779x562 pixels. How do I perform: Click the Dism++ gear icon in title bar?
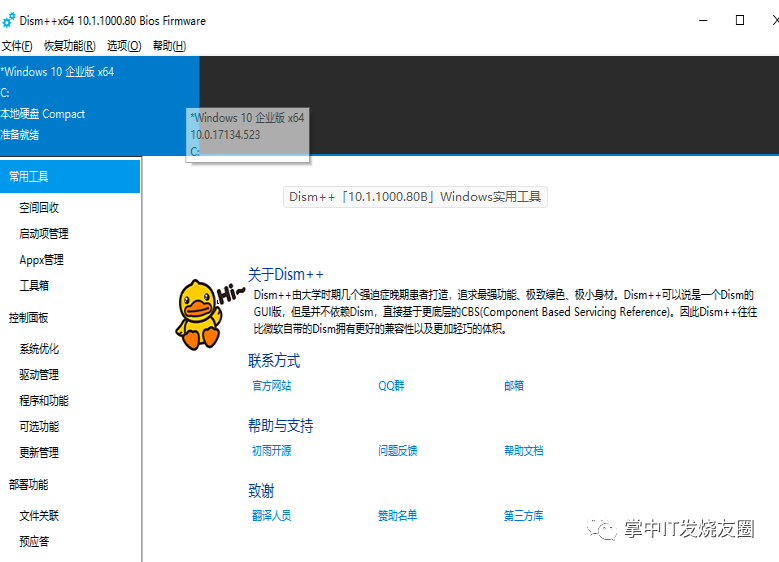[8, 20]
